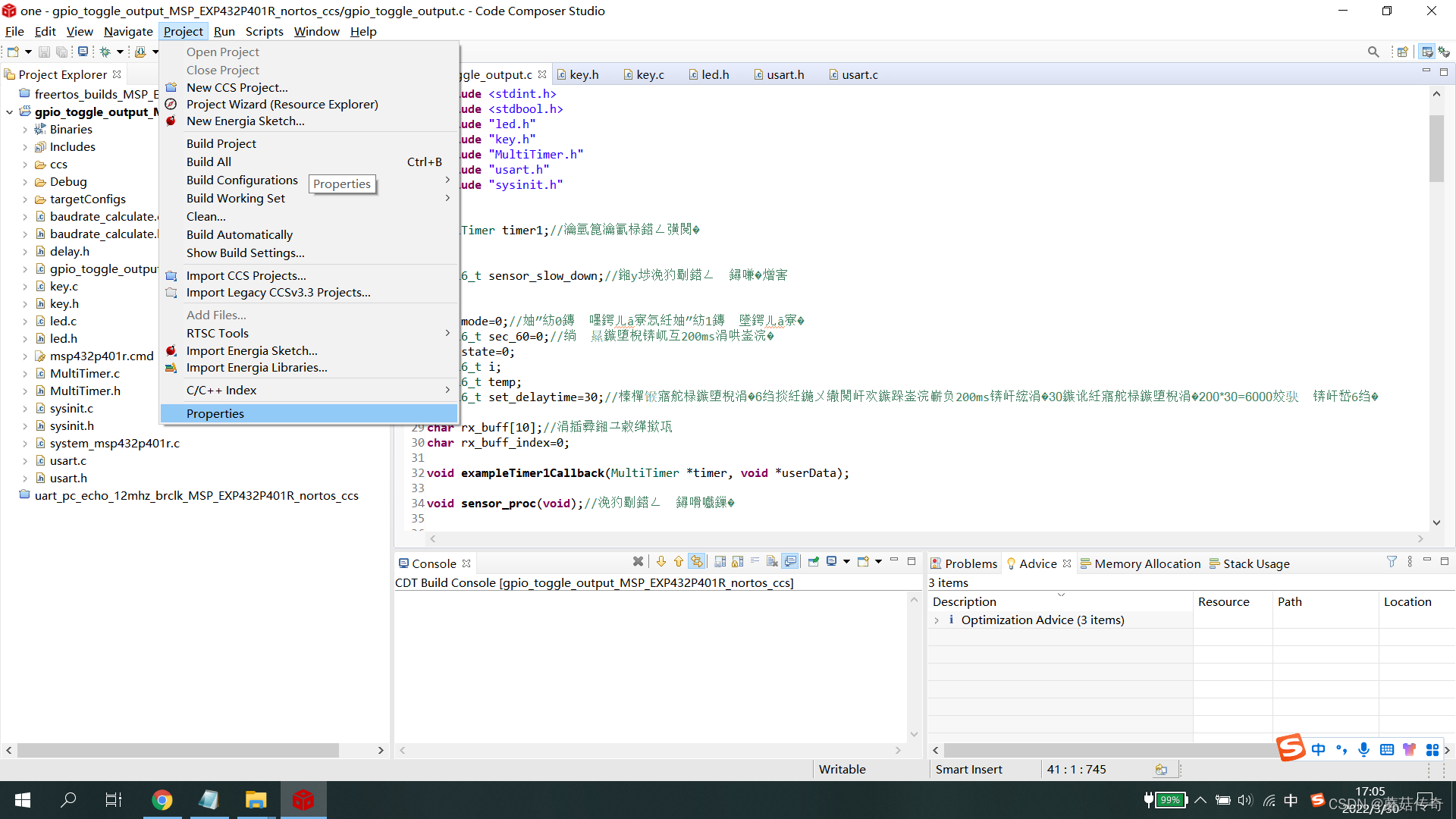
Task: Click Build Project menu entry
Action: coord(221,143)
